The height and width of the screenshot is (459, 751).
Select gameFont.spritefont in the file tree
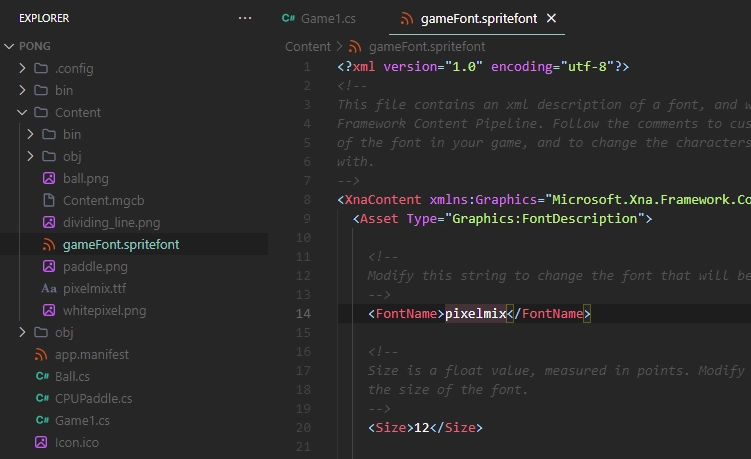click(x=121, y=244)
